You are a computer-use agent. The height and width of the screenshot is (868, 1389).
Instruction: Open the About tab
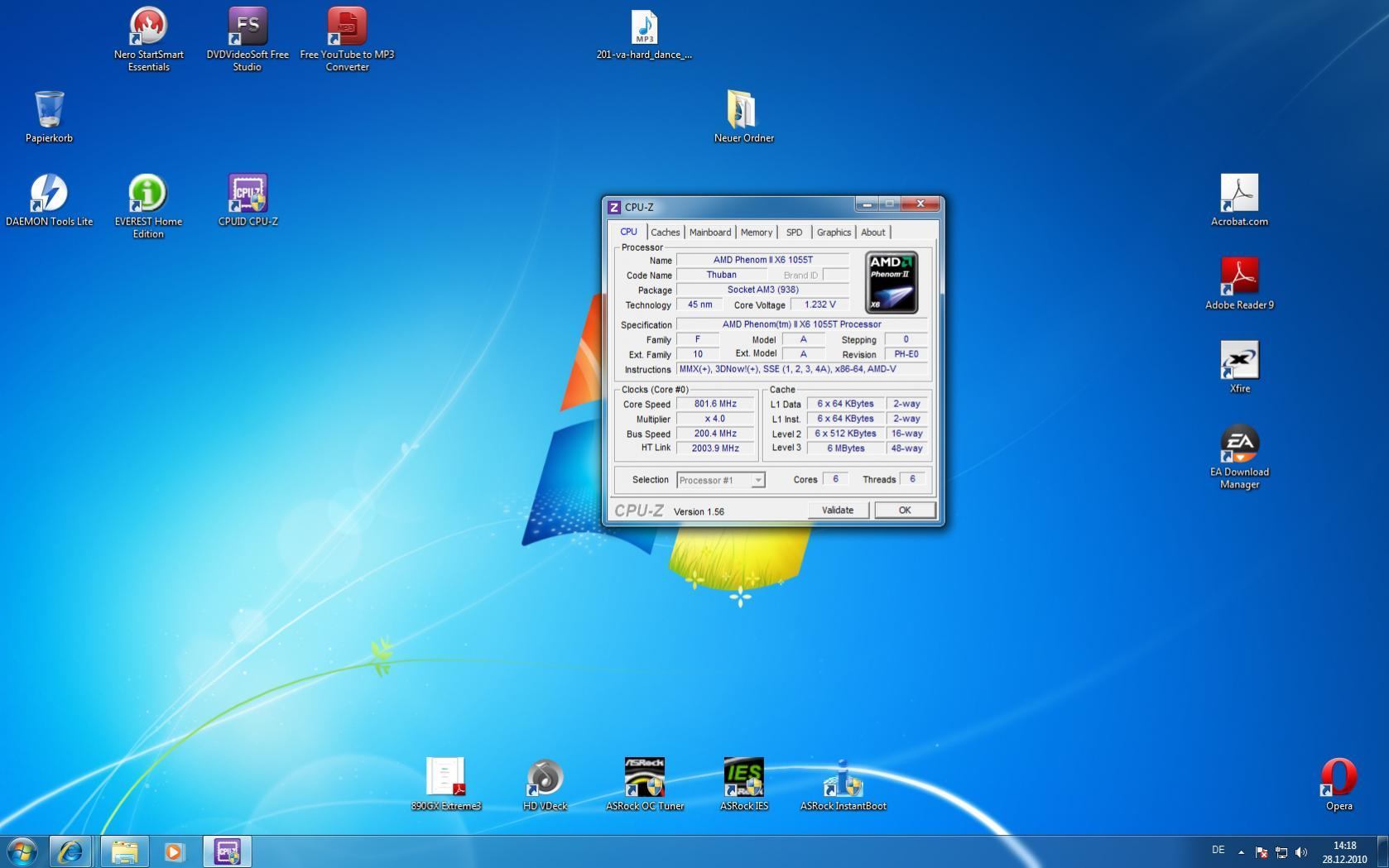[872, 233]
